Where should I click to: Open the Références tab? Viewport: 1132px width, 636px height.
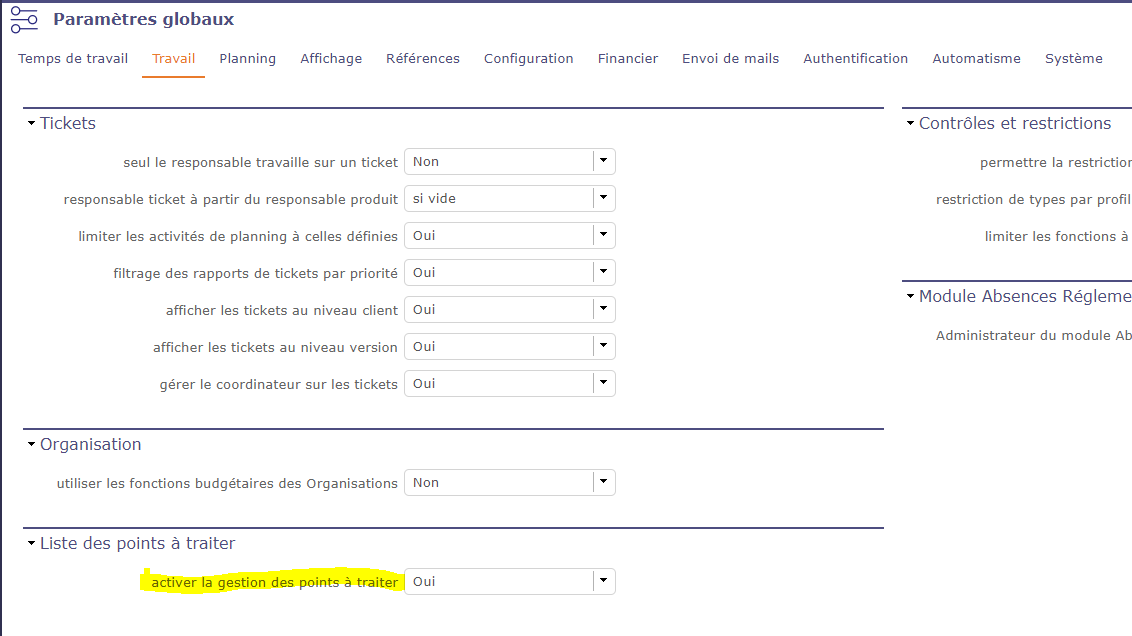(423, 59)
